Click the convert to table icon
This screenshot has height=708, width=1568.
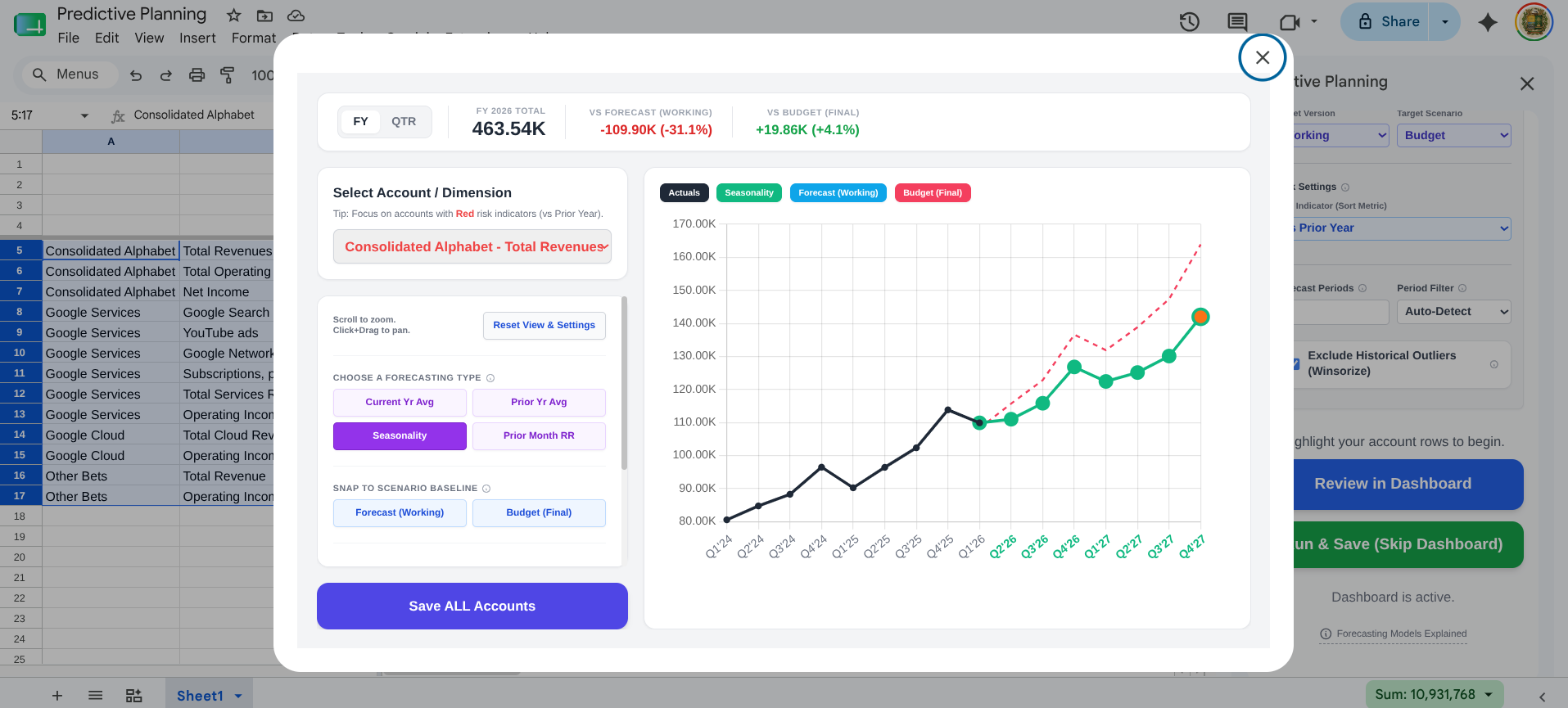[x=133, y=696]
